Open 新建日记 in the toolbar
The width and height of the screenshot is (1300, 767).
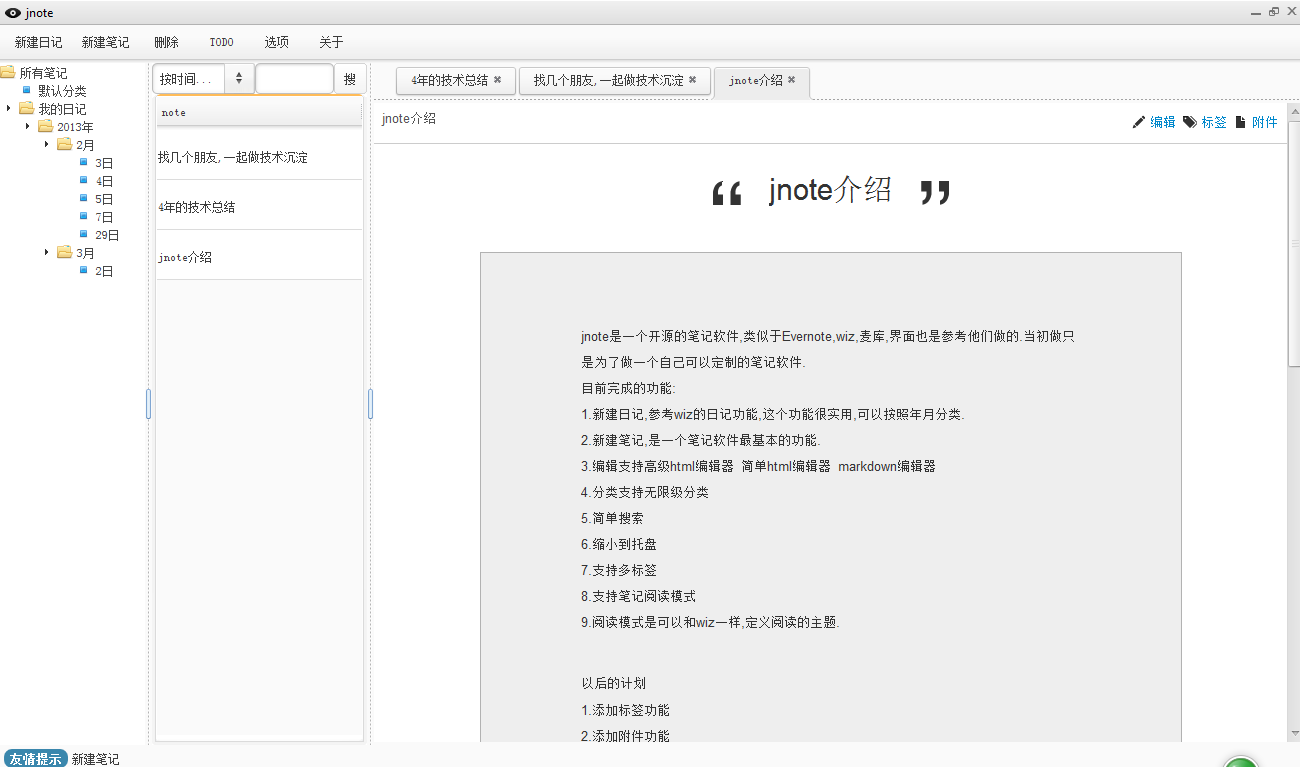[x=39, y=42]
